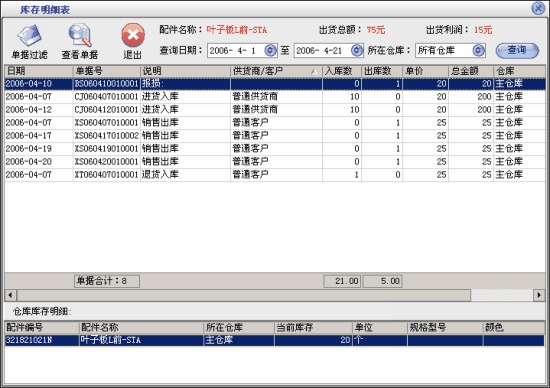Select the row XS060419010001

[x=275, y=148]
